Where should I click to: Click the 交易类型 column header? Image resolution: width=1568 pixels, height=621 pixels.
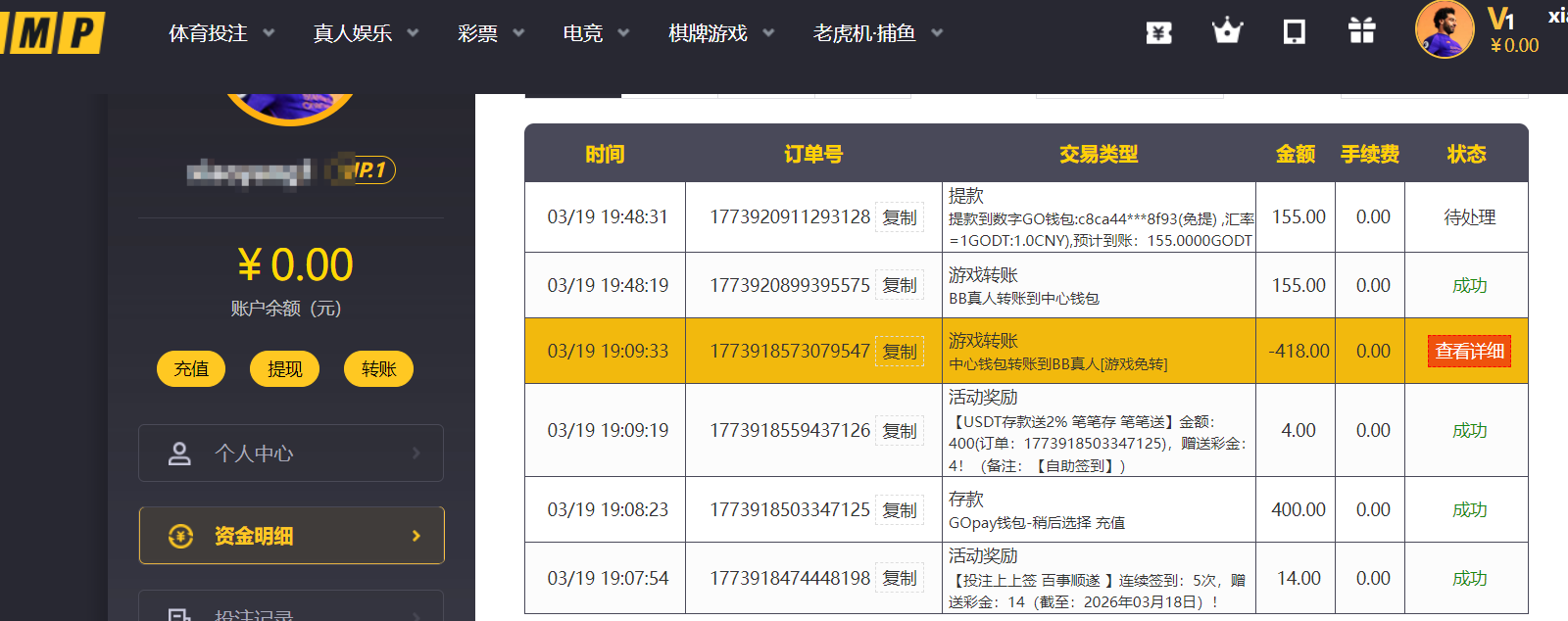tap(1099, 154)
